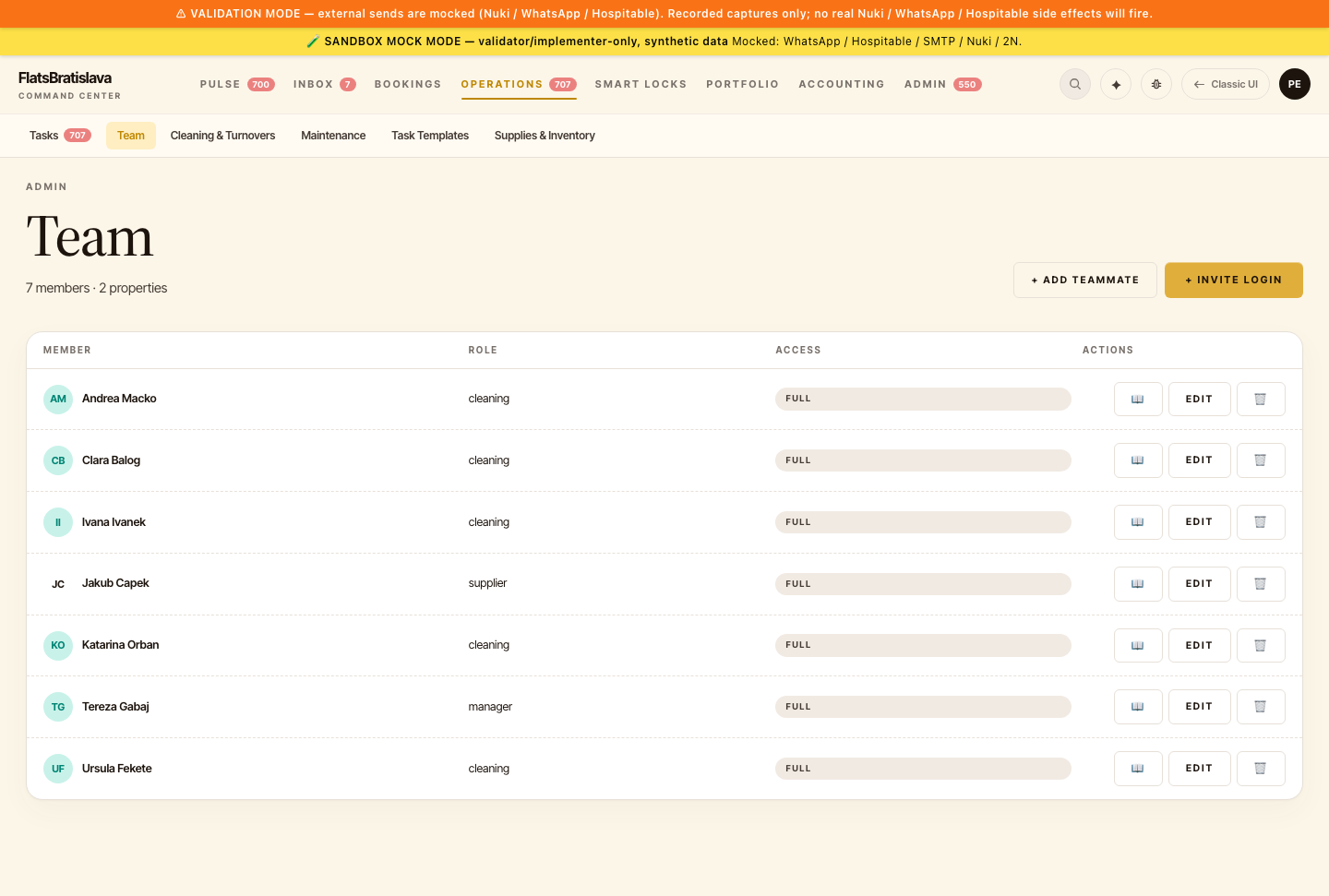Screen dimensions: 1329x896
Task: Click the bug report icon
Action: [x=1156, y=84]
